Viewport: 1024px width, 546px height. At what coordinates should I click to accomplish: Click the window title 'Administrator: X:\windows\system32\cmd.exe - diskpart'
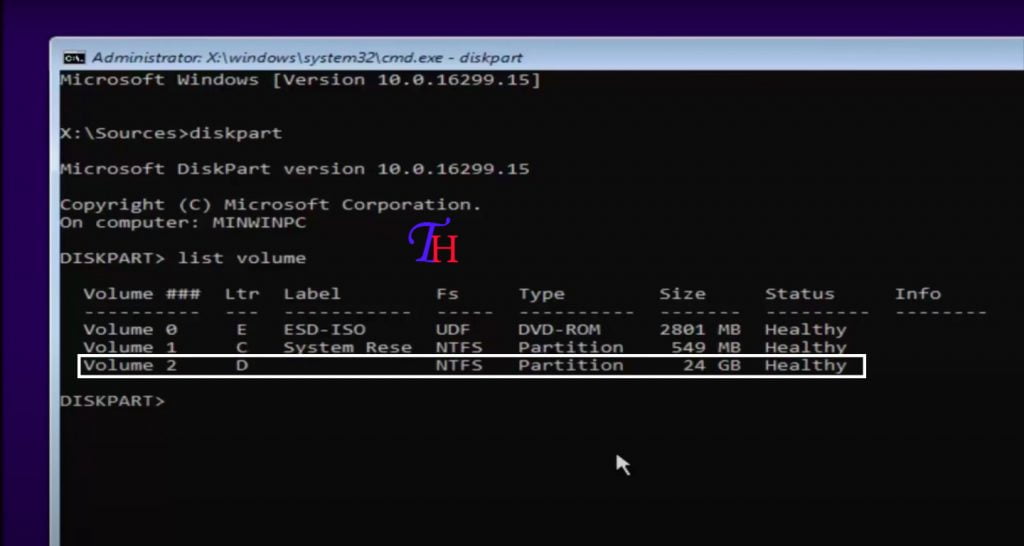tap(307, 57)
